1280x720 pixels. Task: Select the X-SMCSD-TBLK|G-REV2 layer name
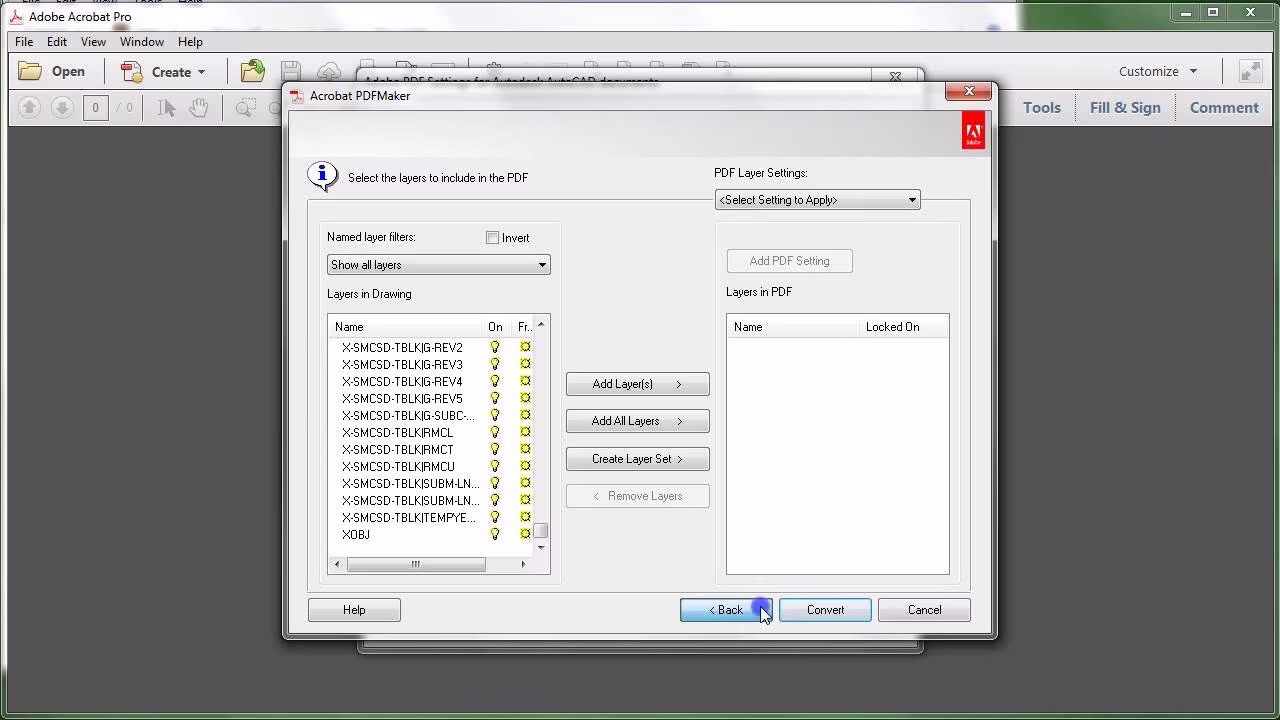point(402,347)
